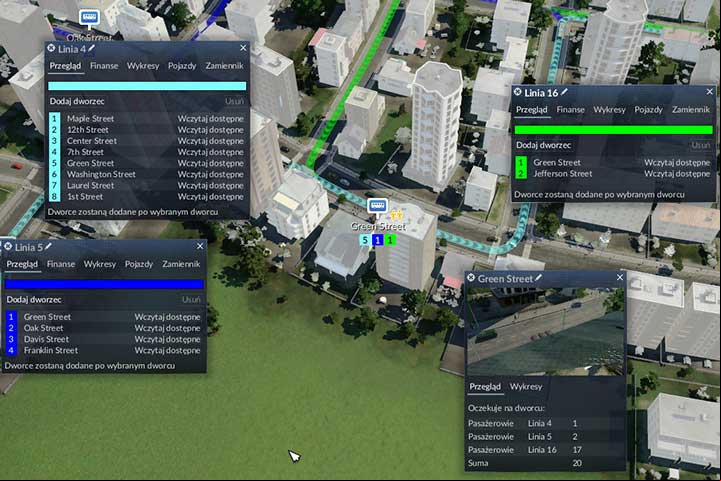Select Green Street stop in Linia 5 list
Image resolution: width=721 pixels, height=481 pixels.
pos(104,317)
